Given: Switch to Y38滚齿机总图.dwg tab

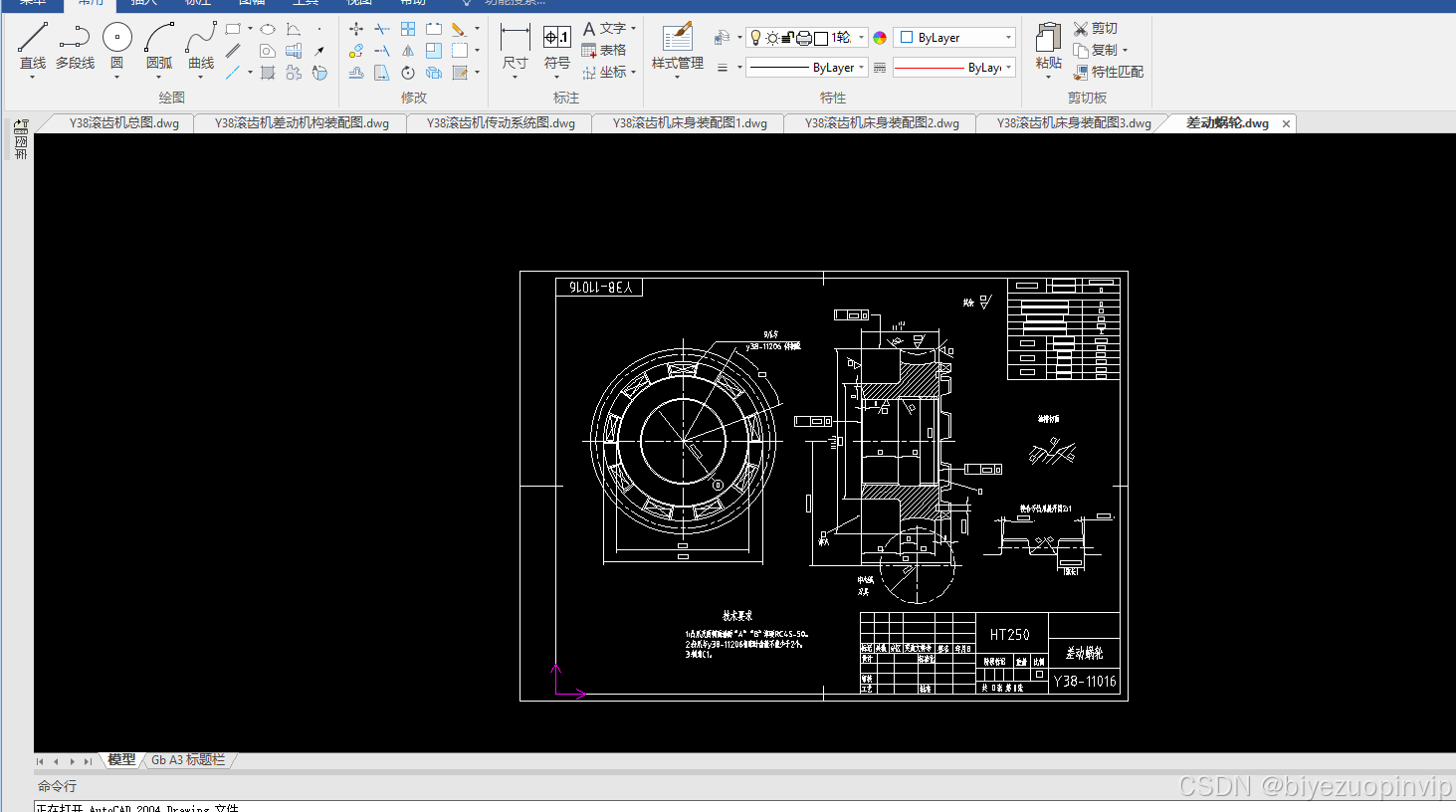Looking at the screenshot, I should pos(124,123).
